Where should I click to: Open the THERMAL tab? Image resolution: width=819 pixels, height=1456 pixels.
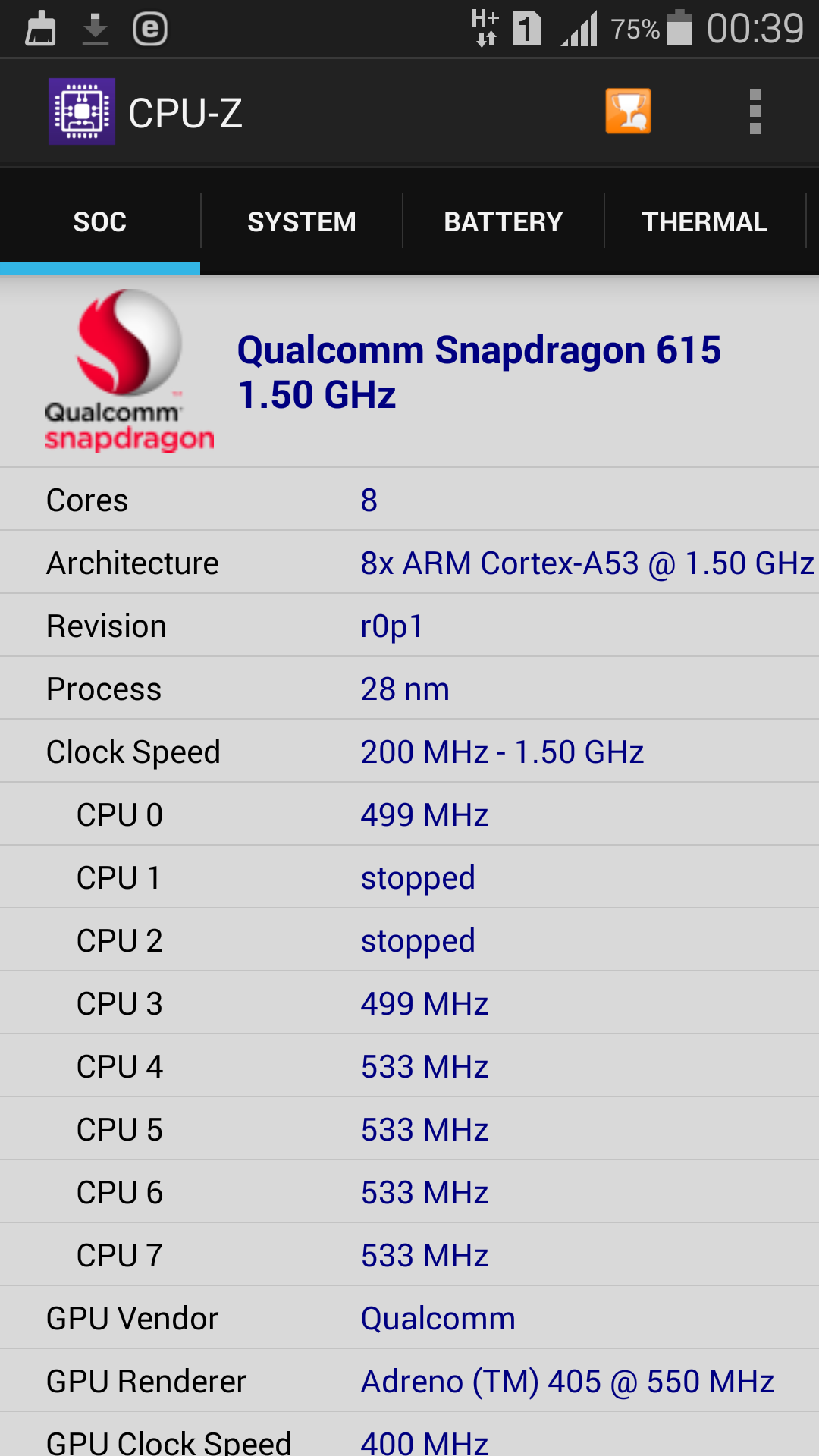704,221
